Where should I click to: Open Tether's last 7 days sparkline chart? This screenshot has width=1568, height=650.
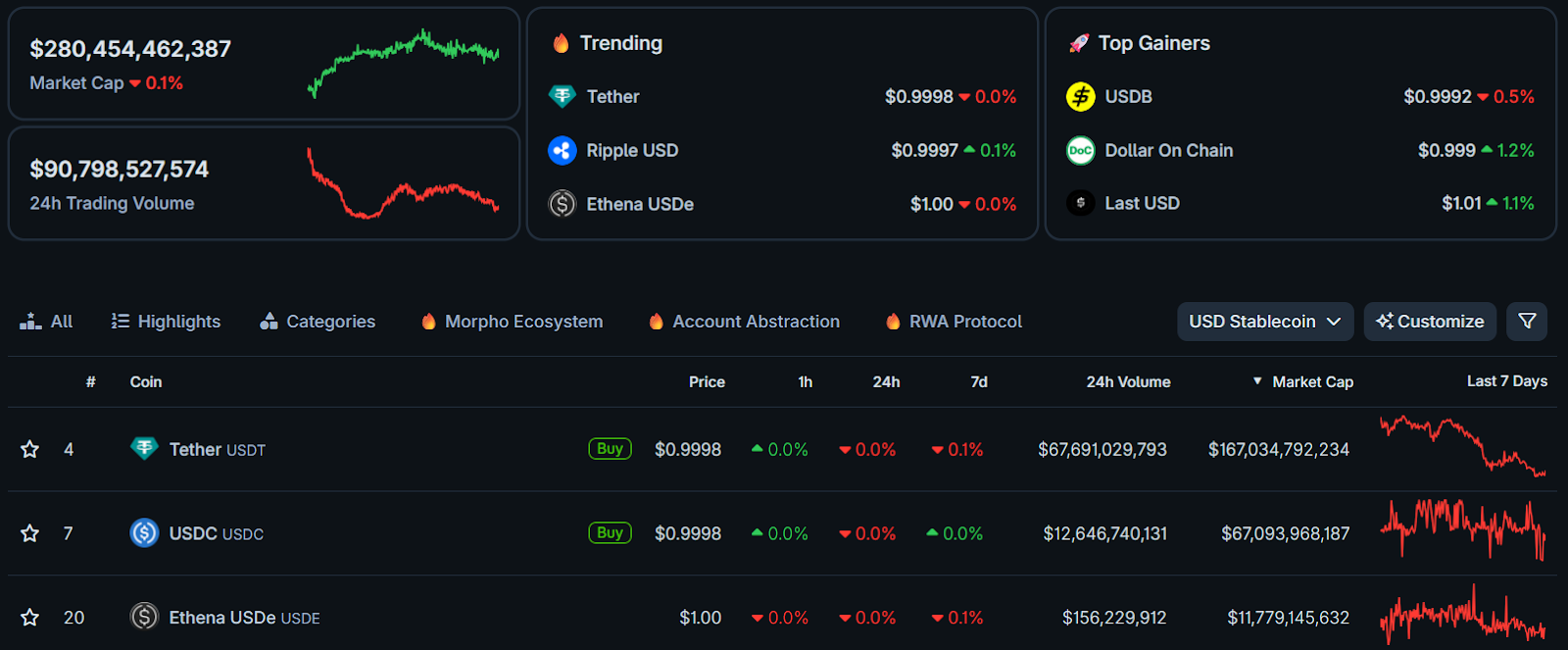click(x=1462, y=447)
